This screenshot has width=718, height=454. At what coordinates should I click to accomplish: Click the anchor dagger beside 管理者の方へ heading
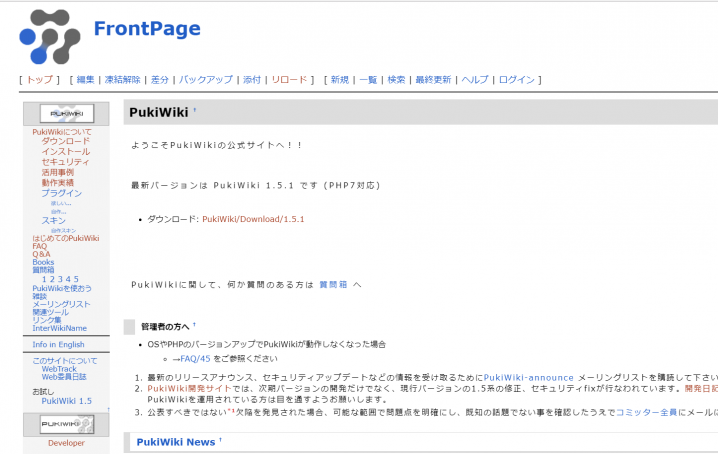[x=194, y=324]
